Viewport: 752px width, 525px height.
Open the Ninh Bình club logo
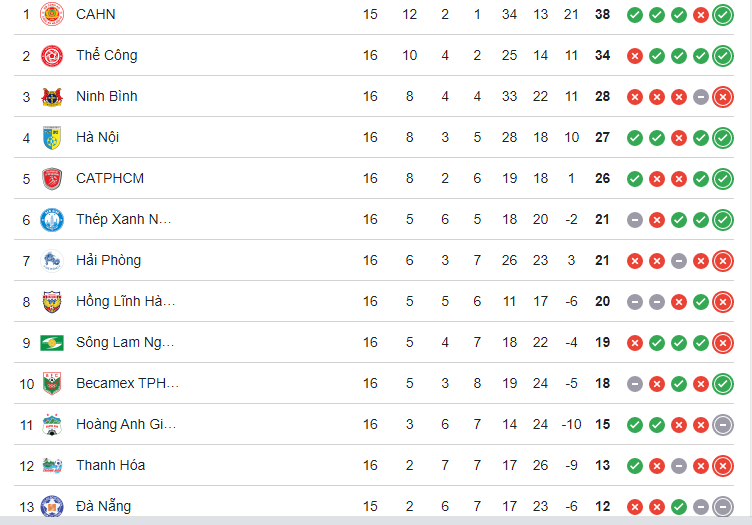pyautogui.click(x=51, y=97)
